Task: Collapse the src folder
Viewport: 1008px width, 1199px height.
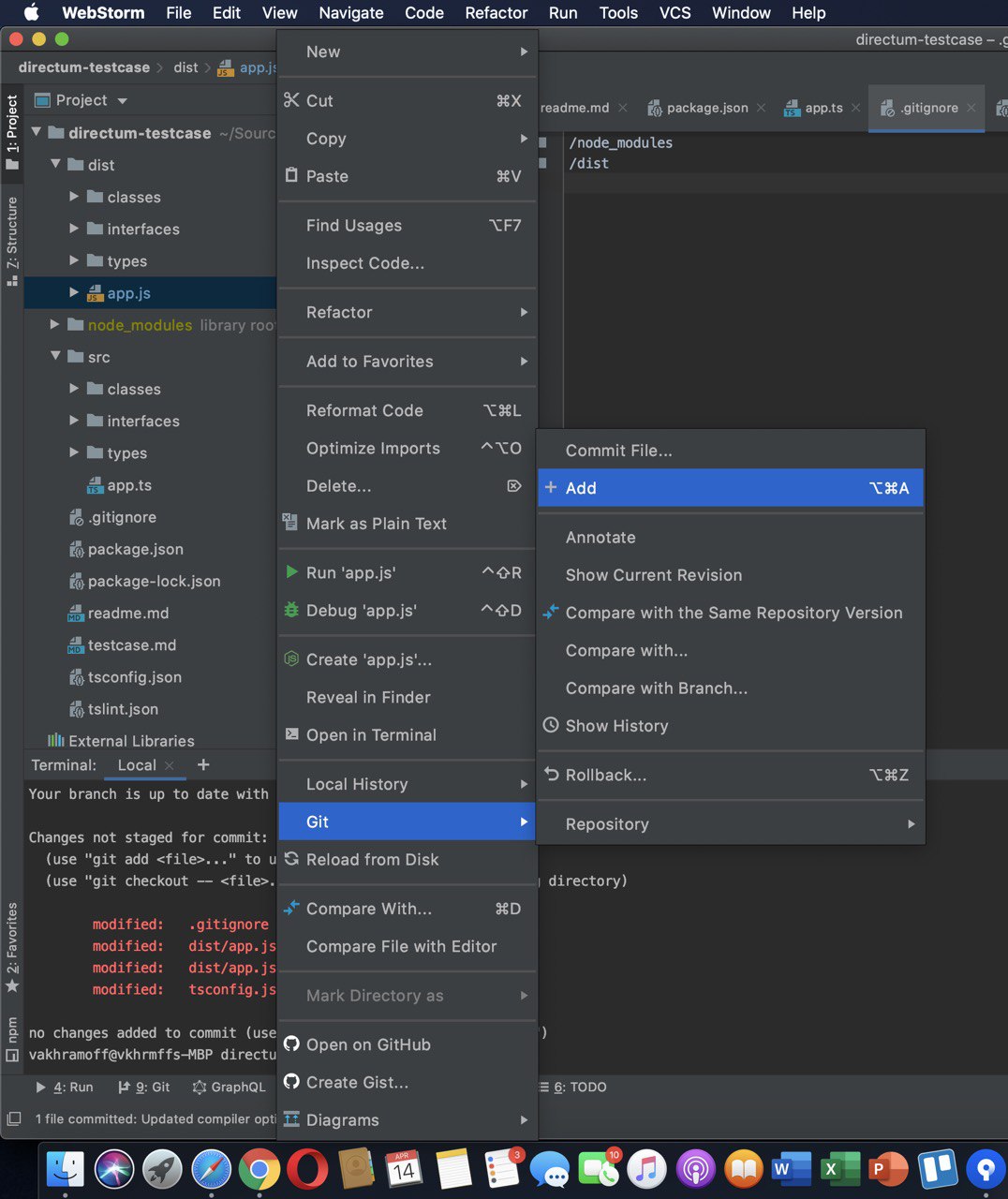Action: point(55,356)
